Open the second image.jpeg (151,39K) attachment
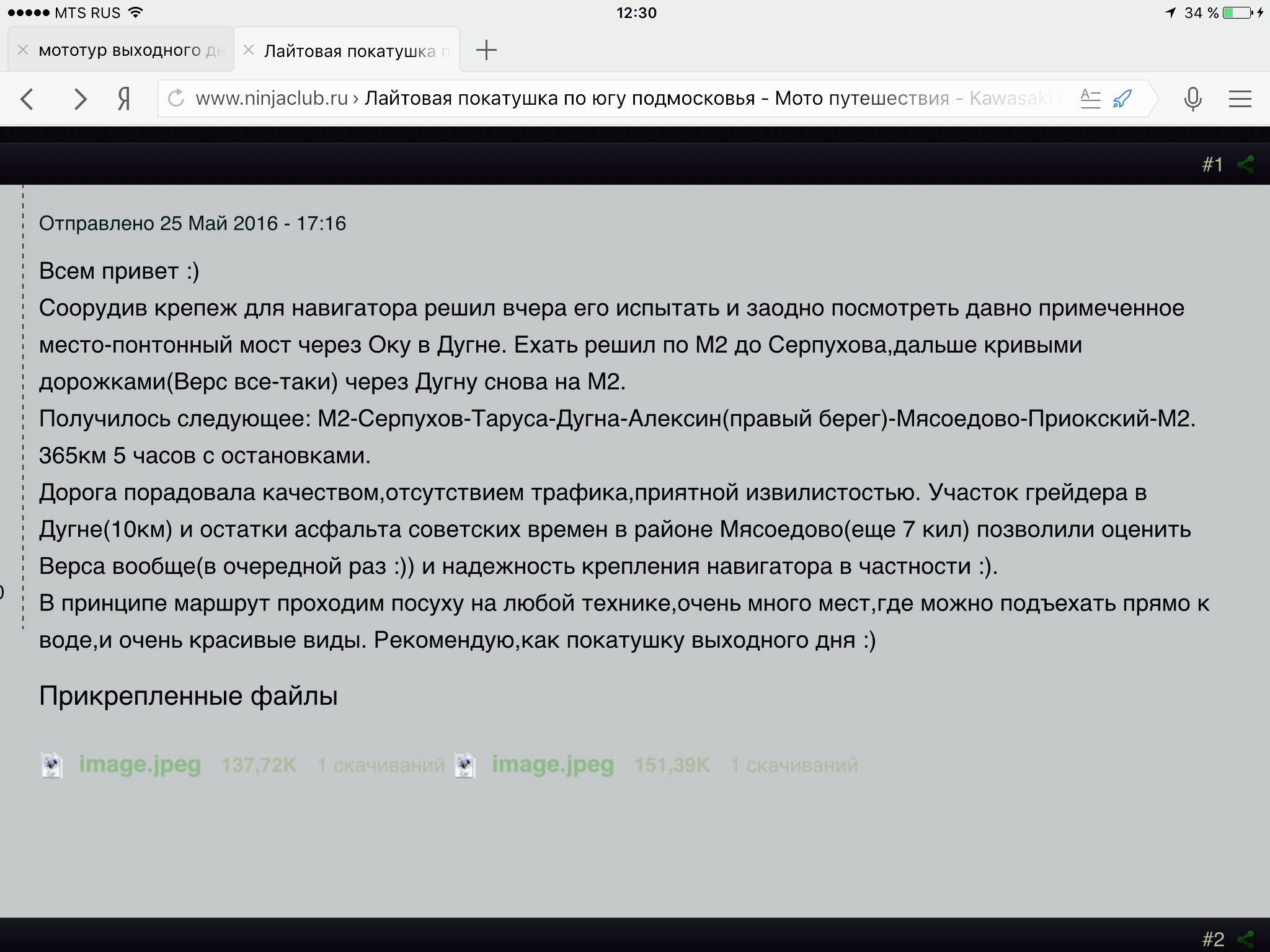Viewport: 1270px width, 952px height. click(553, 764)
